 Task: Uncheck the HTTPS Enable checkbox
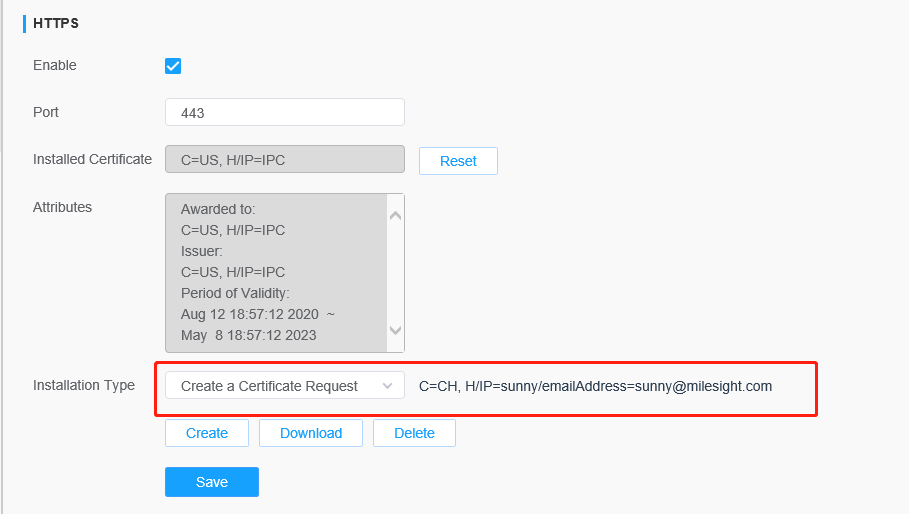tap(173, 66)
